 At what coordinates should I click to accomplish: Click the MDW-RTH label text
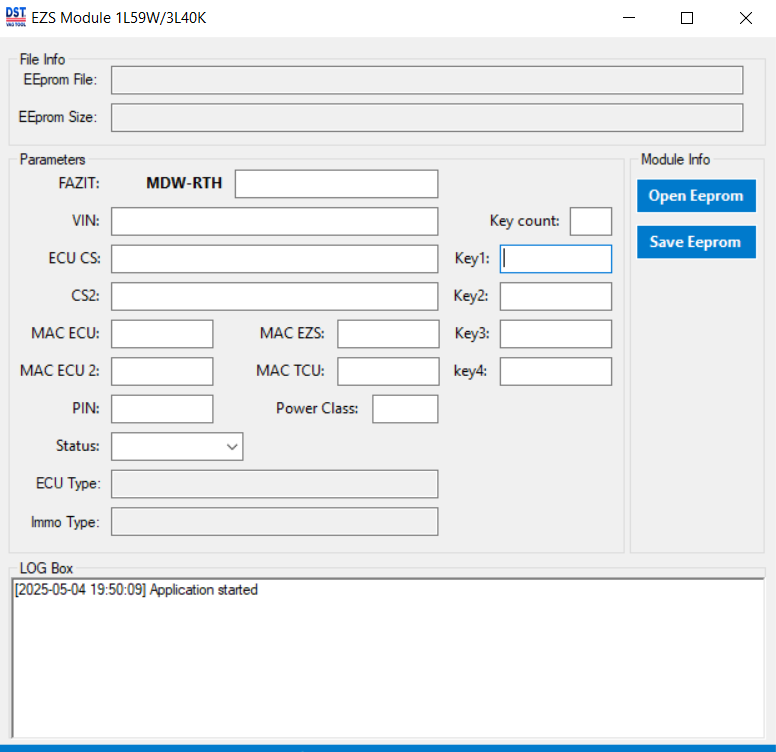pyautogui.click(x=184, y=183)
